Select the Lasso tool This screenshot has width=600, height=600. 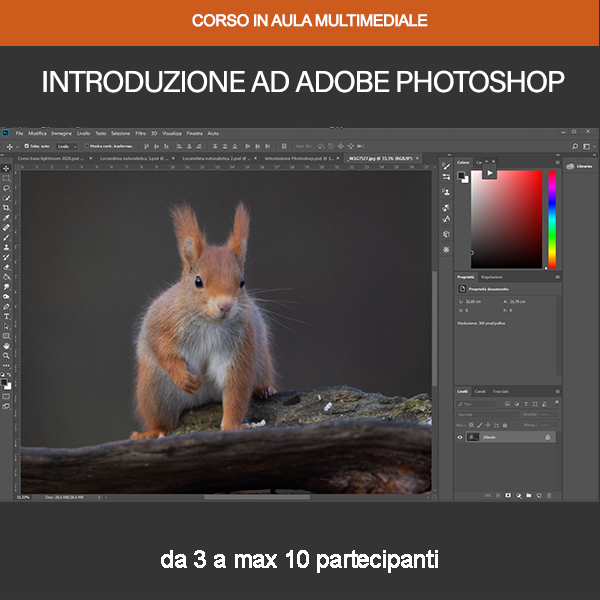pyautogui.click(x=6, y=188)
